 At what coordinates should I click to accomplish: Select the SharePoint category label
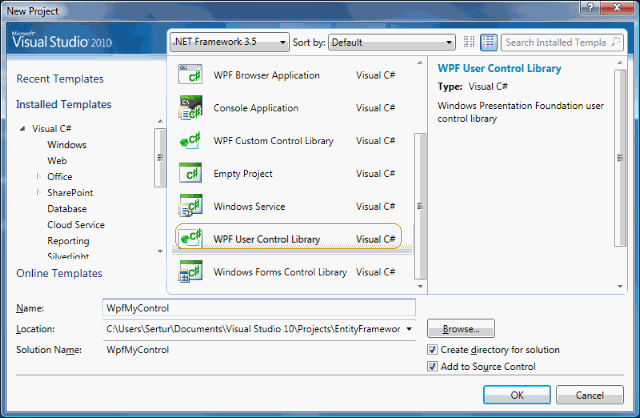pos(70,192)
